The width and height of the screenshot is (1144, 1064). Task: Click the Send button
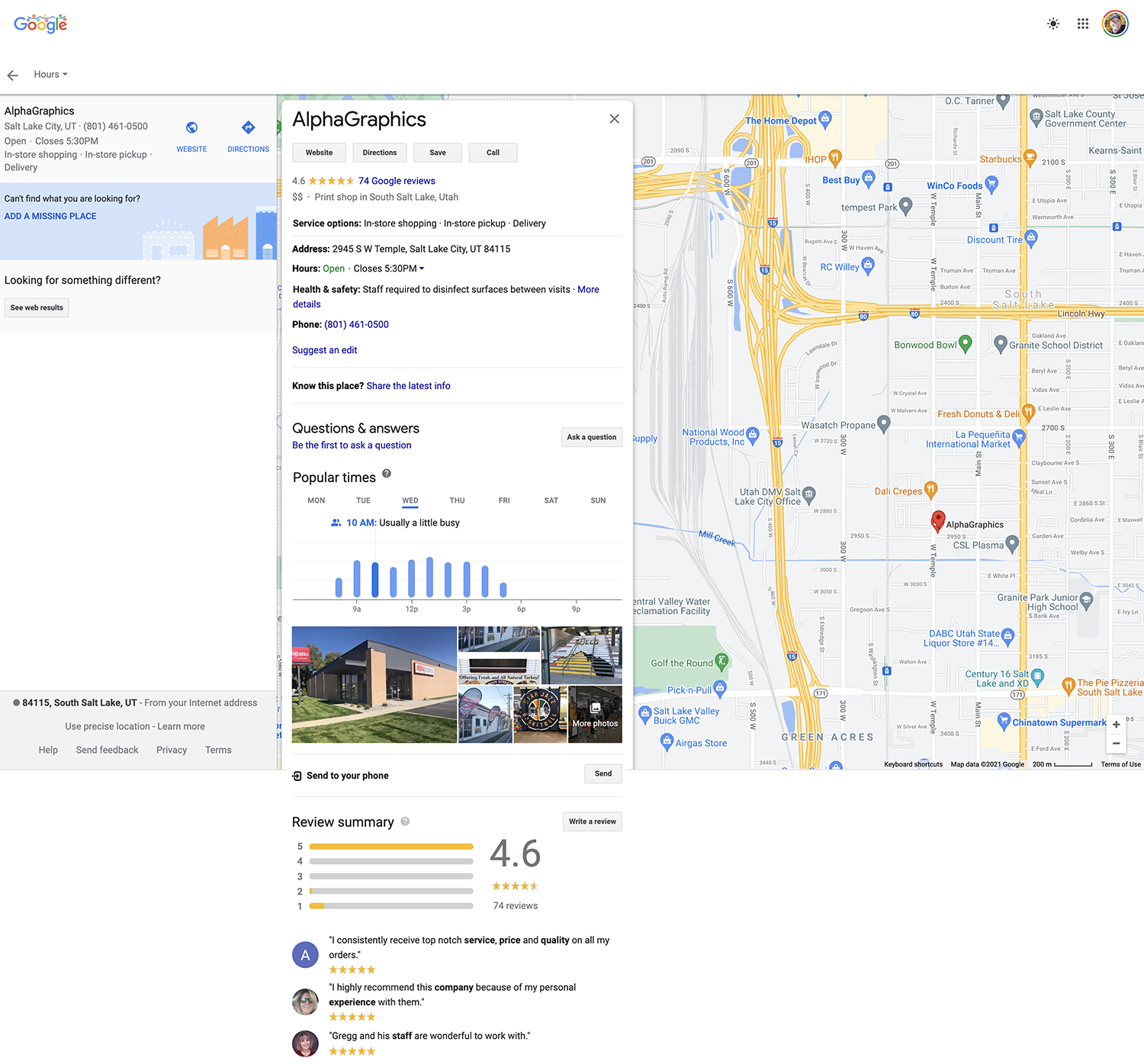click(603, 773)
